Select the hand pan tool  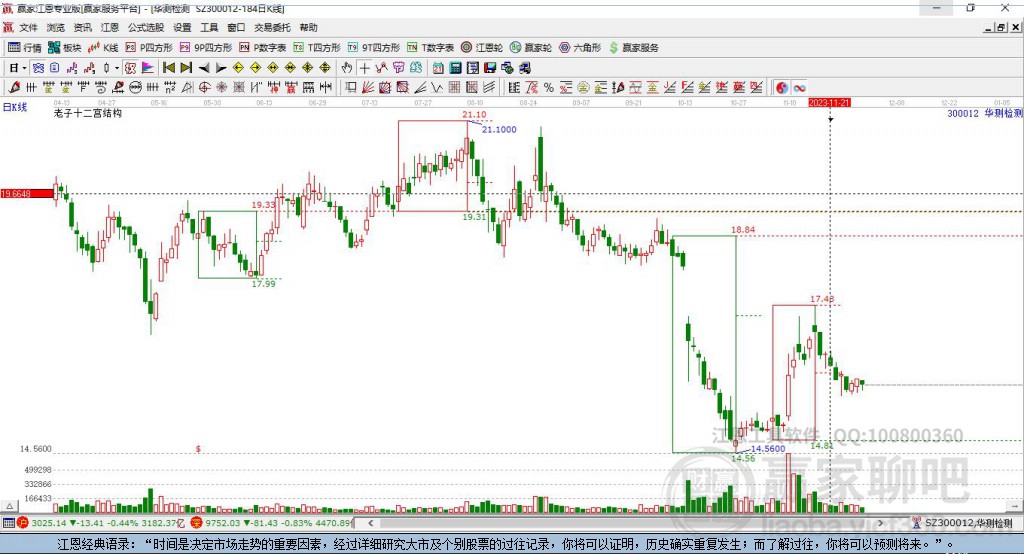(x=347, y=68)
